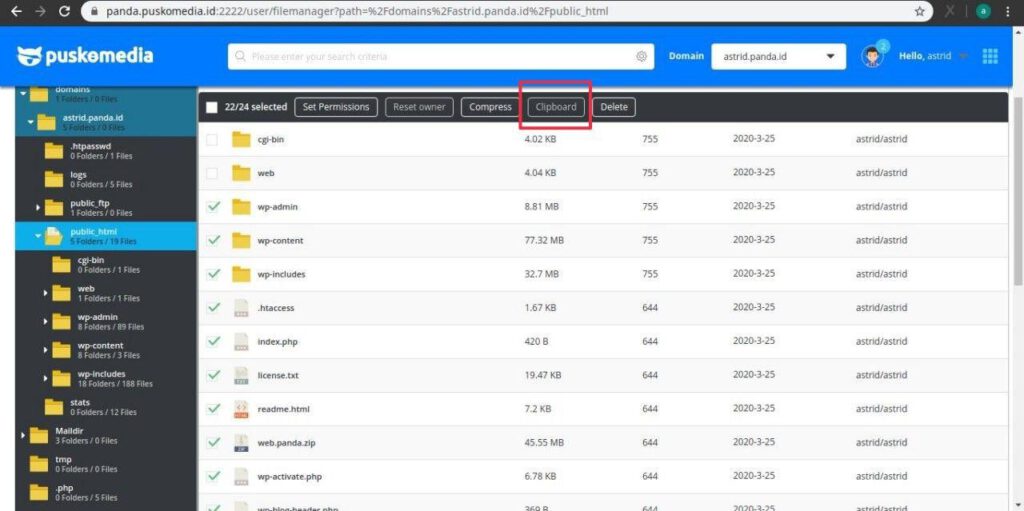Click the browser address bar URL

pyautogui.click(x=358, y=11)
